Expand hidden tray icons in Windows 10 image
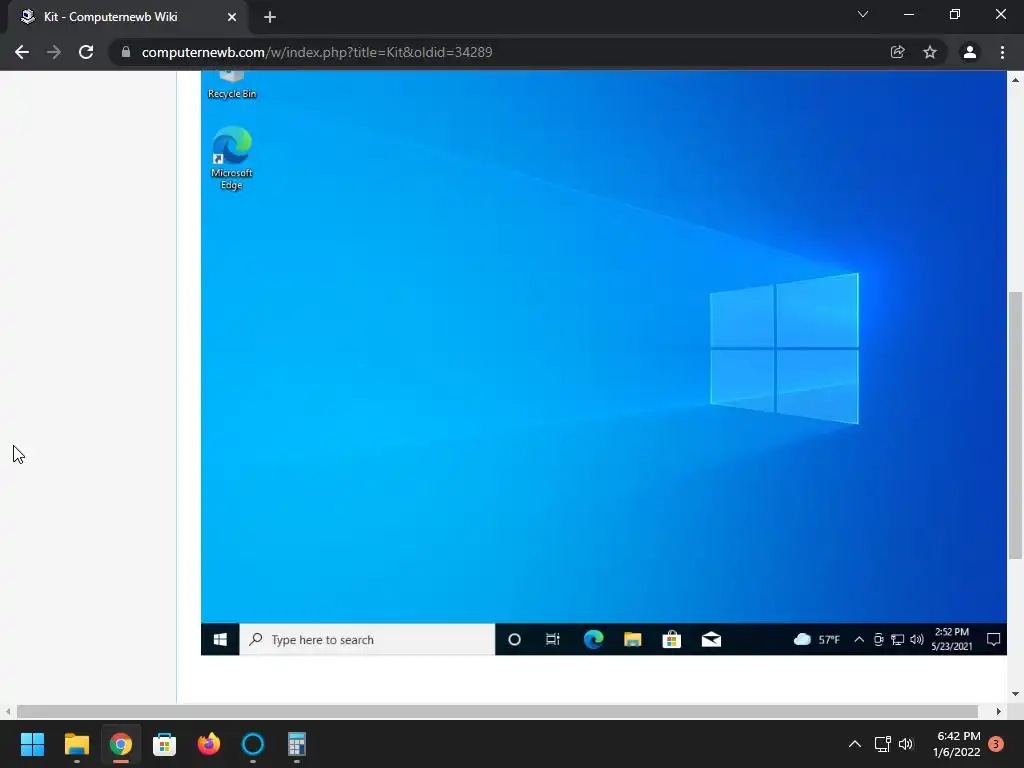 point(859,639)
